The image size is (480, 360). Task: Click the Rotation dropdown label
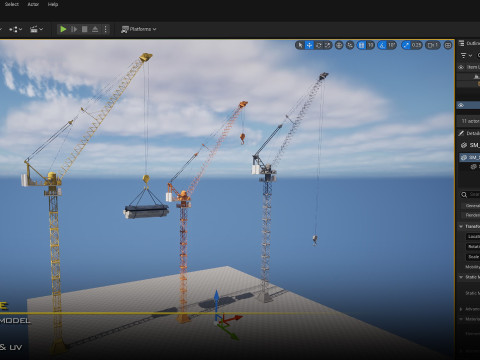pos(473,247)
